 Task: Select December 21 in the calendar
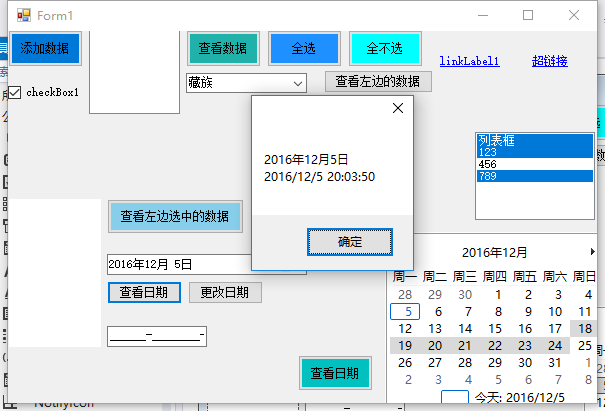[x=465, y=346]
